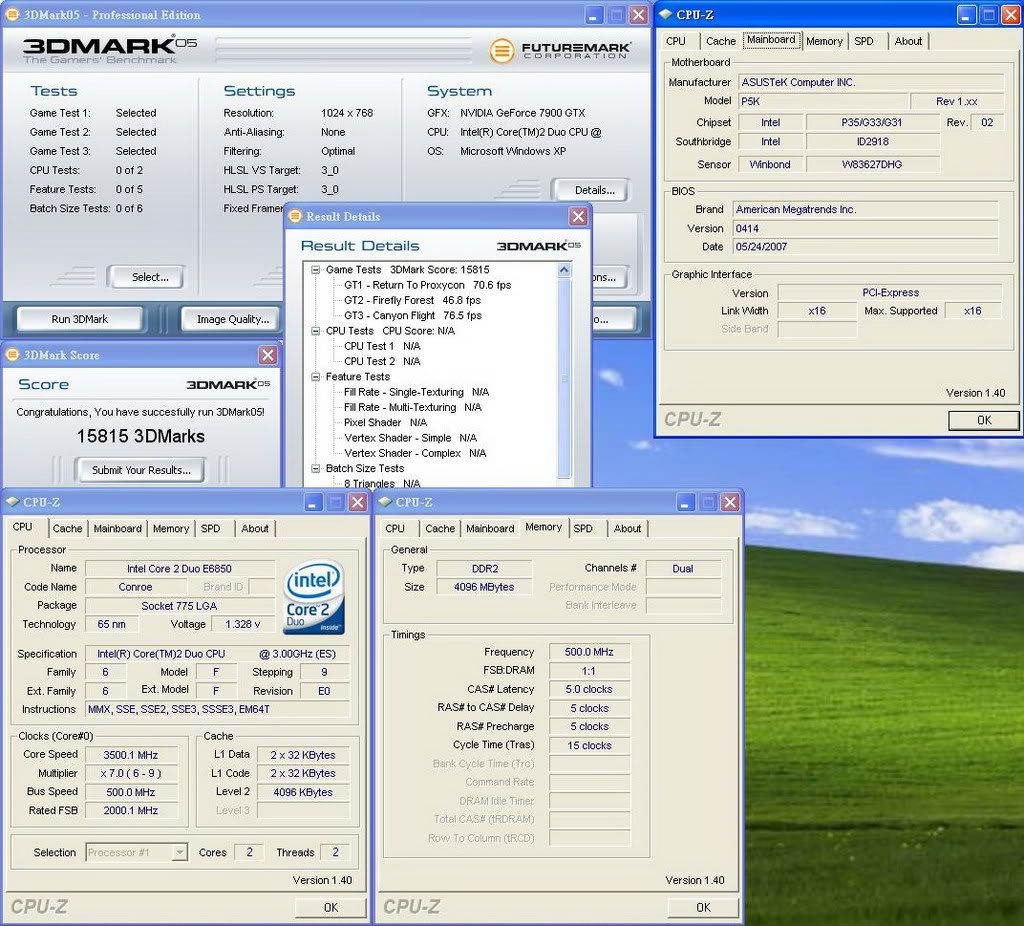Viewport: 1024px width, 926px height.
Task: Open Memory tab in CPU-Z CPU window
Action: point(170,528)
